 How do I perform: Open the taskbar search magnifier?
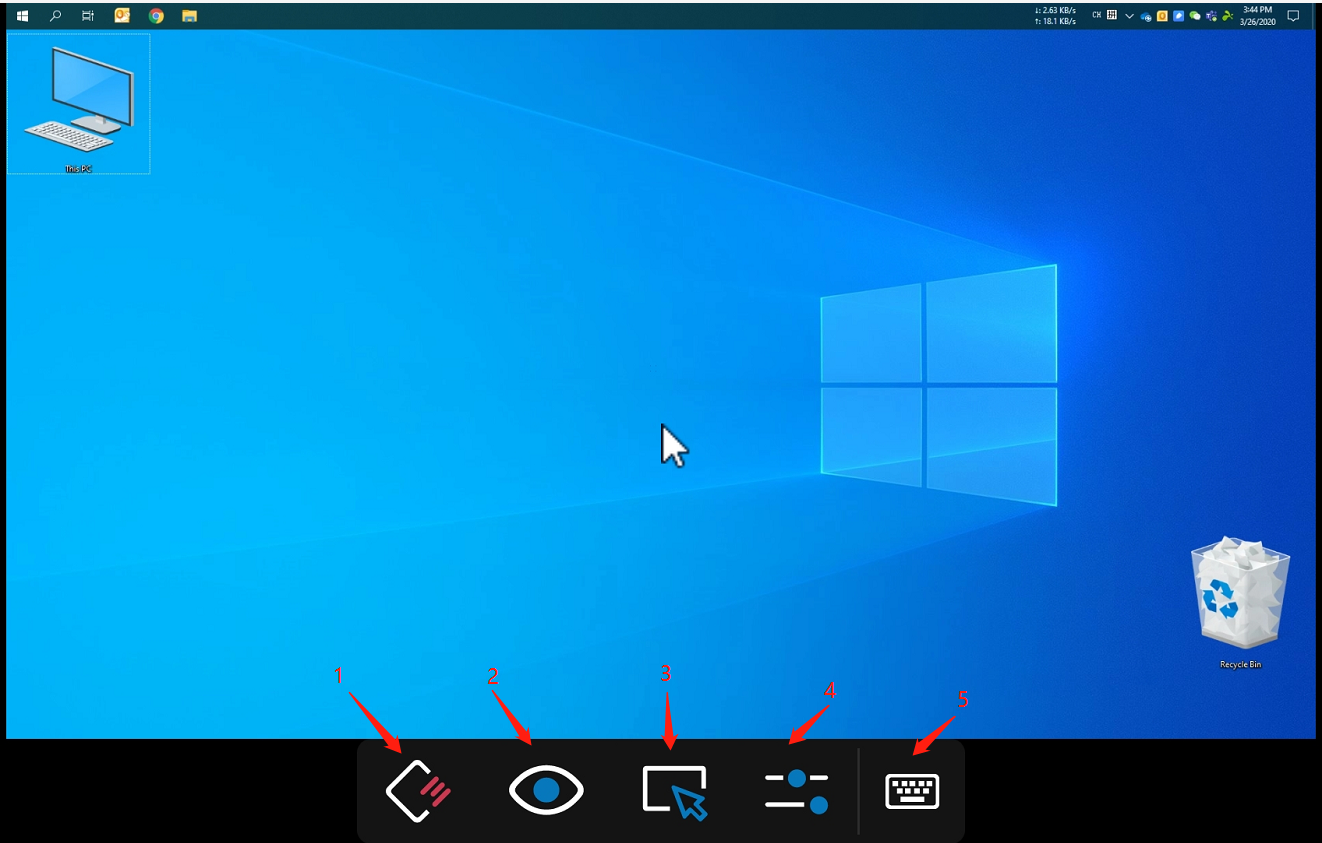pos(55,16)
